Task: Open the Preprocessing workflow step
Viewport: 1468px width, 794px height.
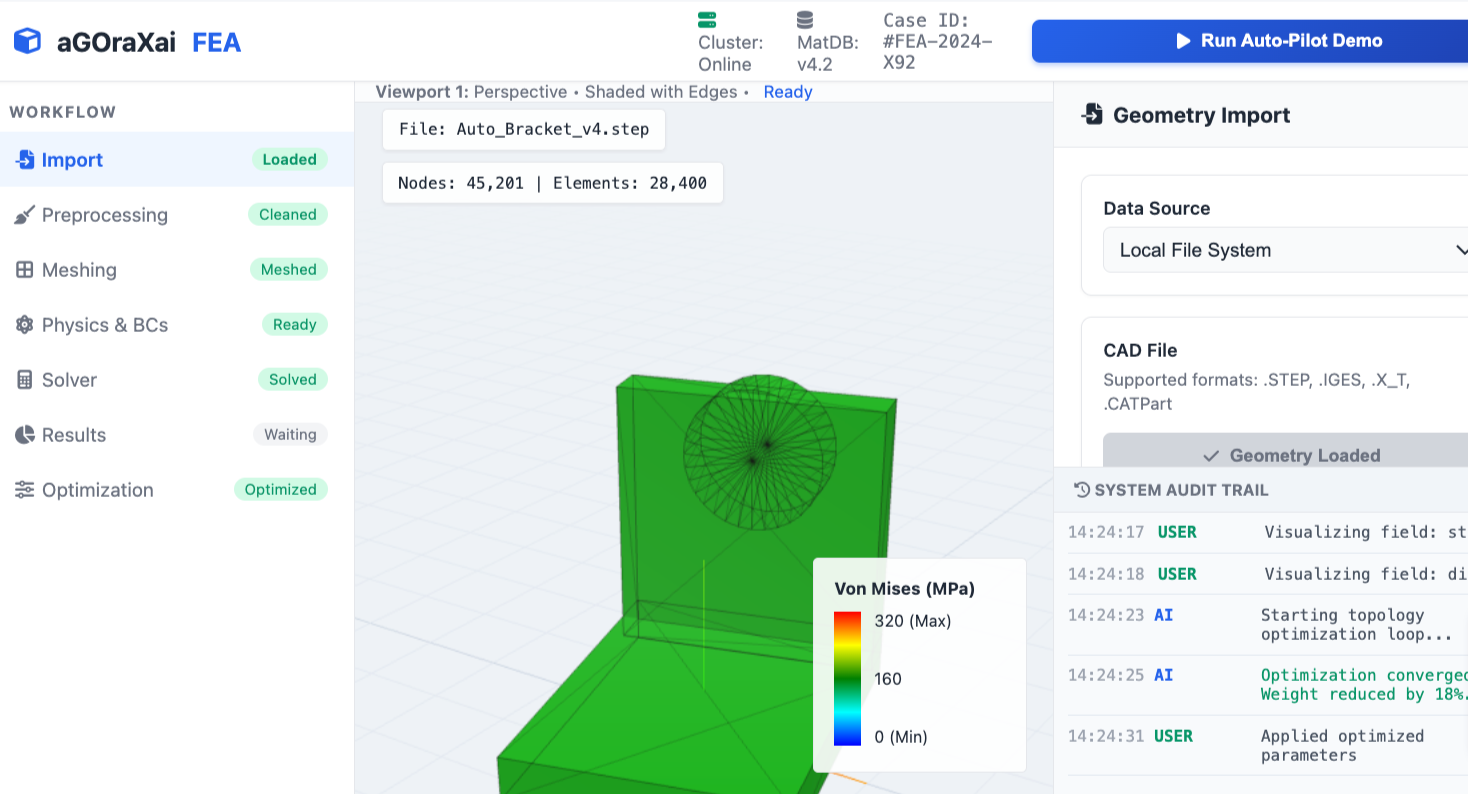Action: (x=177, y=215)
